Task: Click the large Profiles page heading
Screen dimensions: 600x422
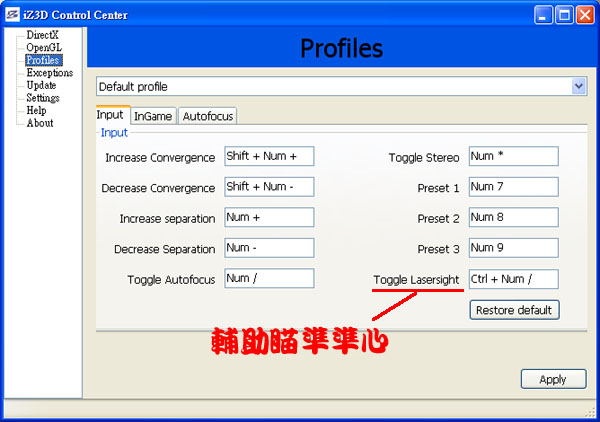Action: point(341,49)
